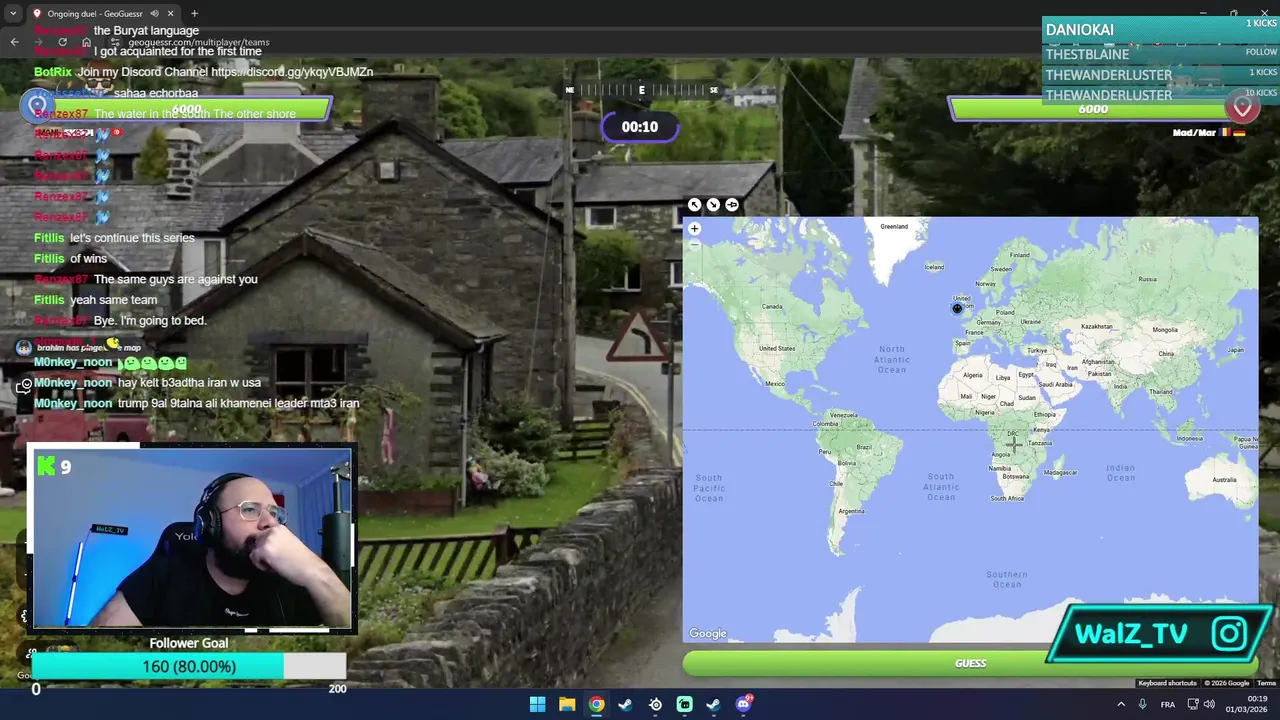Open the second Steam taskbar icon
This screenshot has width=1280, height=720.
[713, 704]
